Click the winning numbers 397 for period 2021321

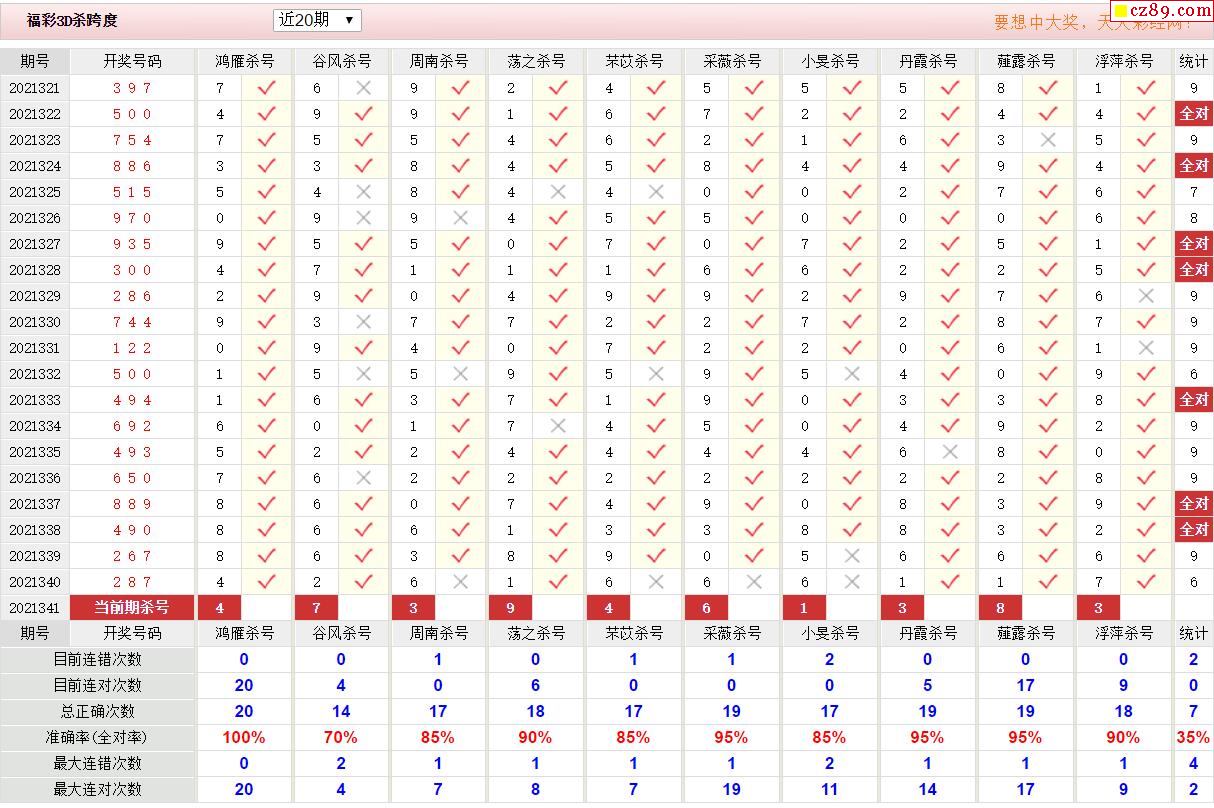pyautogui.click(x=132, y=88)
